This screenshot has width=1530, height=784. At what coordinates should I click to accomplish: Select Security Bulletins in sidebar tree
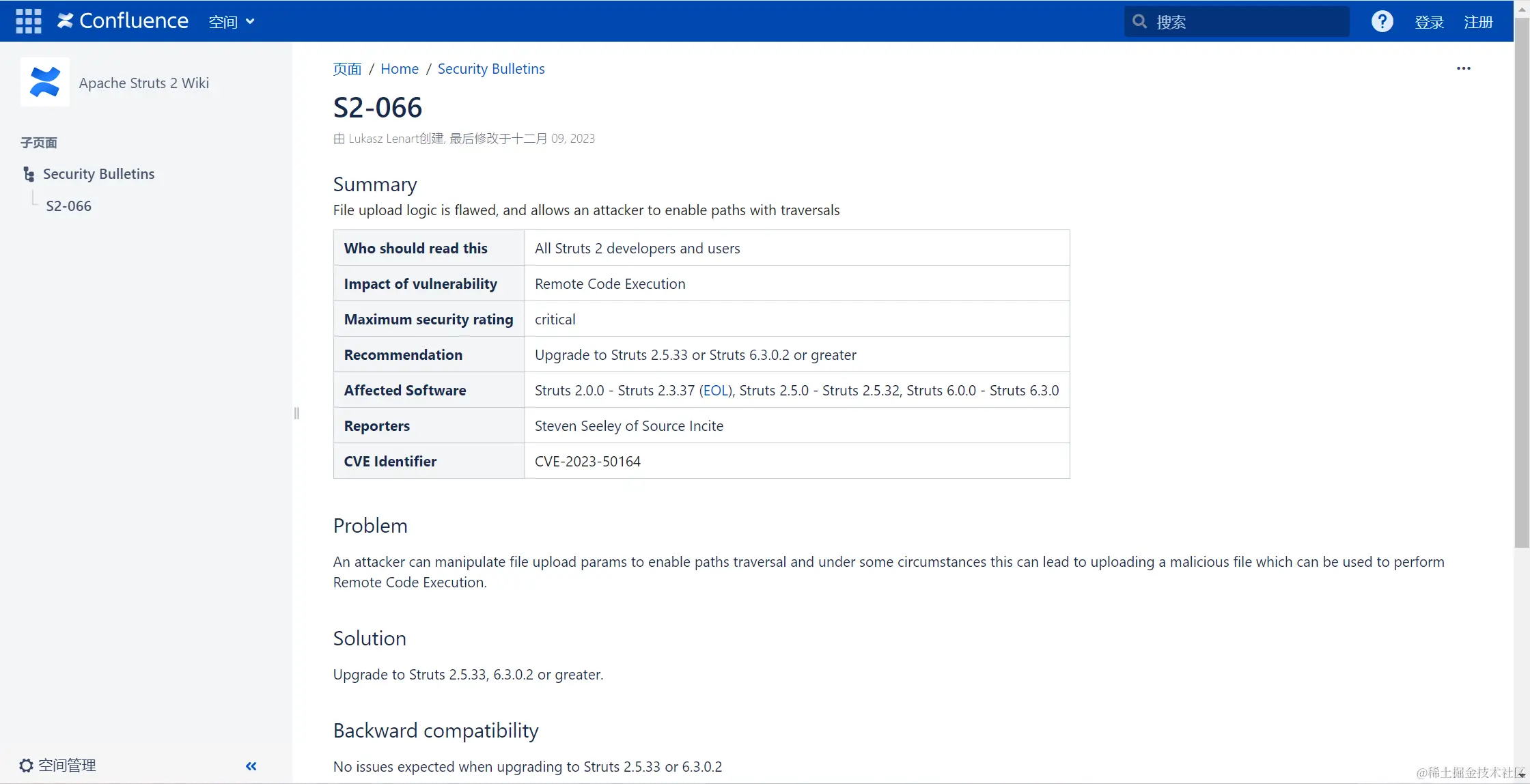(99, 174)
